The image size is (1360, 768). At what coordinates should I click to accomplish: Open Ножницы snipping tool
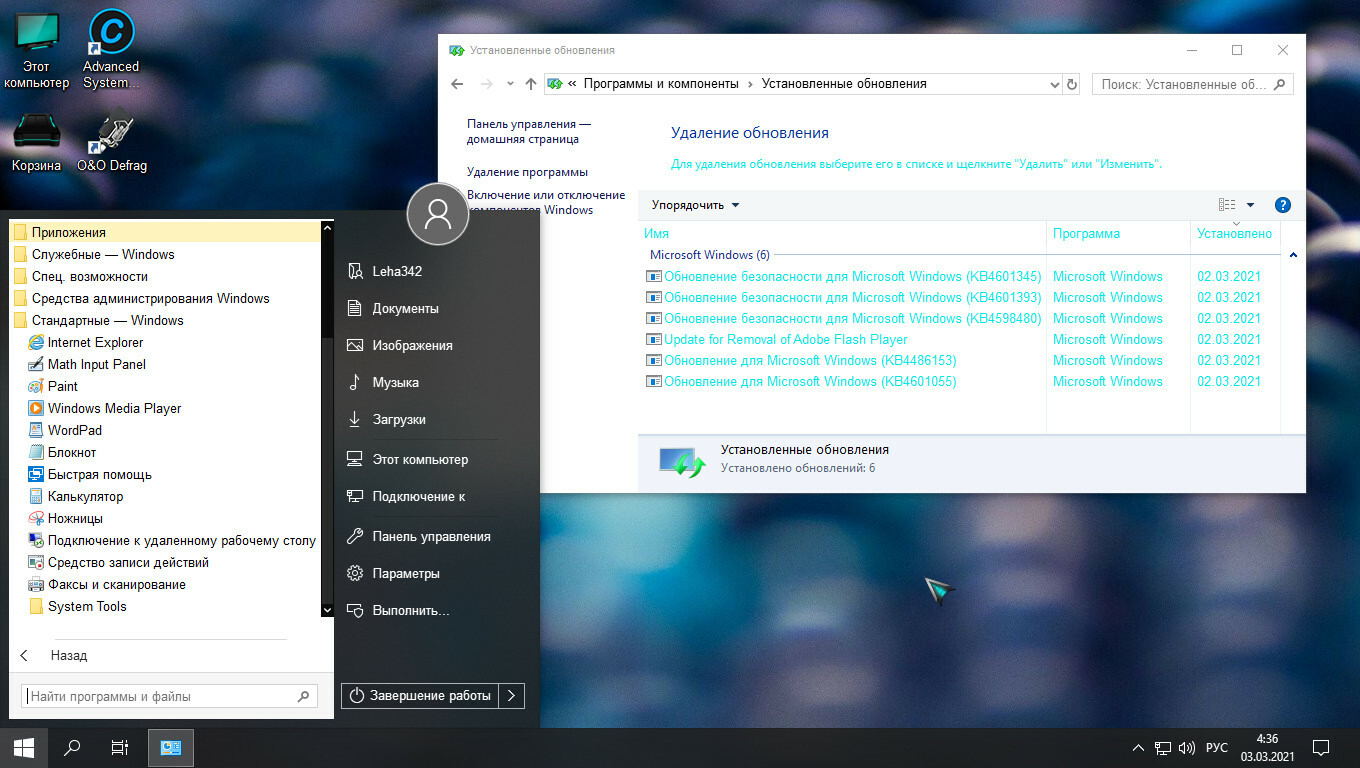pos(66,518)
